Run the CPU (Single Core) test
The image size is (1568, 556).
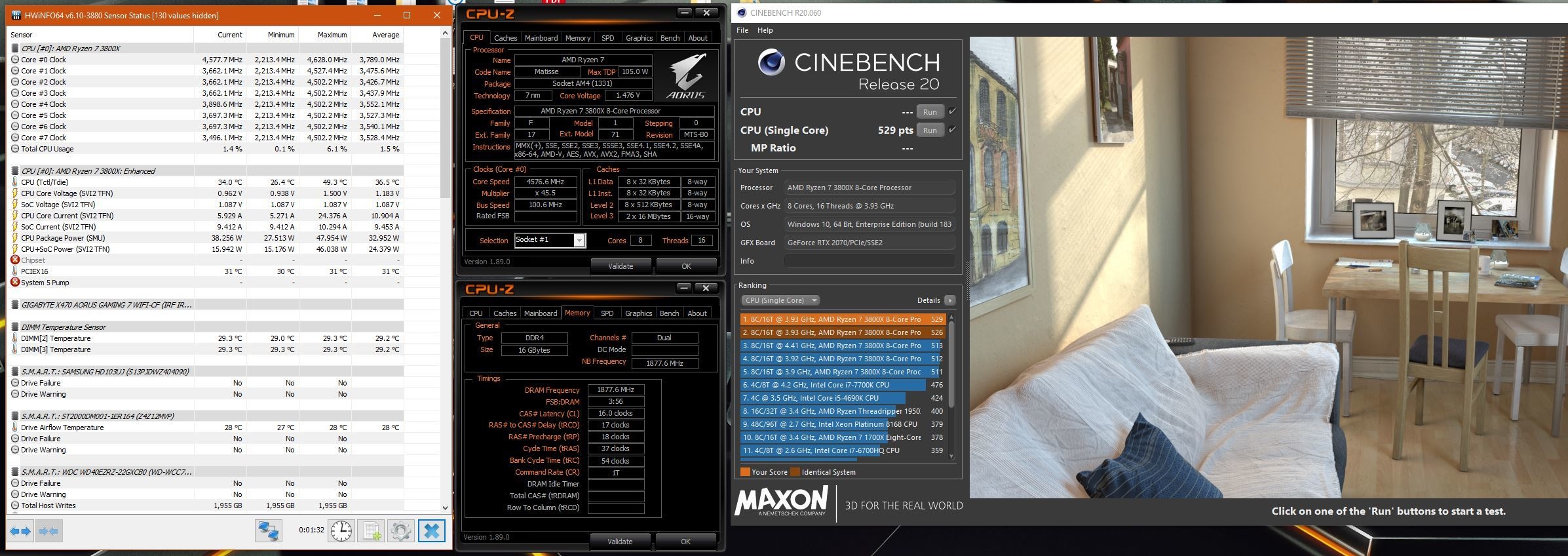coord(930,130)
